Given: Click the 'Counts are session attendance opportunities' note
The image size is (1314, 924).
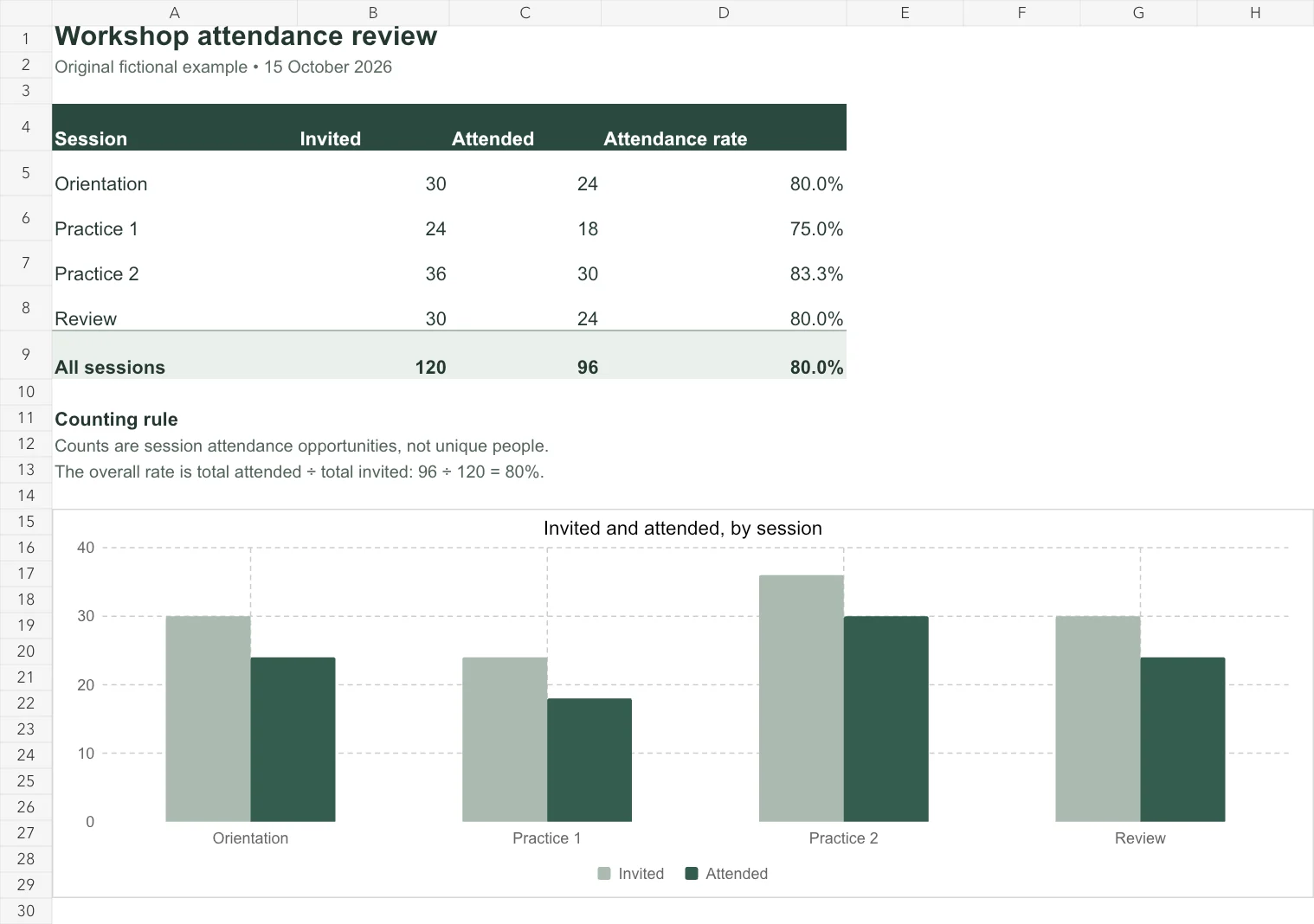Looking at the screenshot, I should 302,446.
